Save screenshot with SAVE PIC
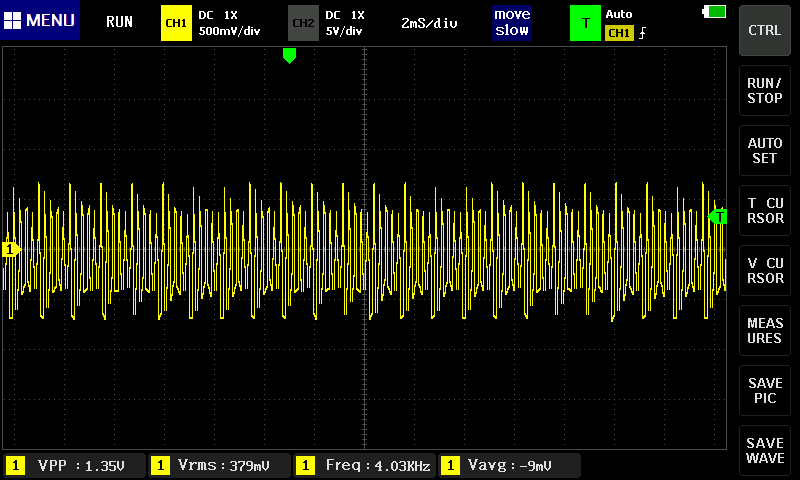Image resolution: width=800 pixels, height=480 pixels. (764, 391)
